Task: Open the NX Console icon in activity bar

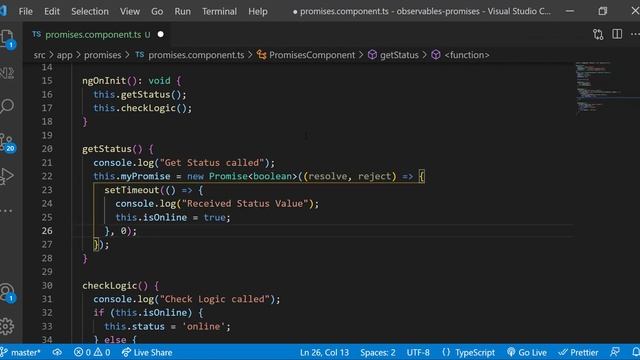Action: [x=7, y=73]
